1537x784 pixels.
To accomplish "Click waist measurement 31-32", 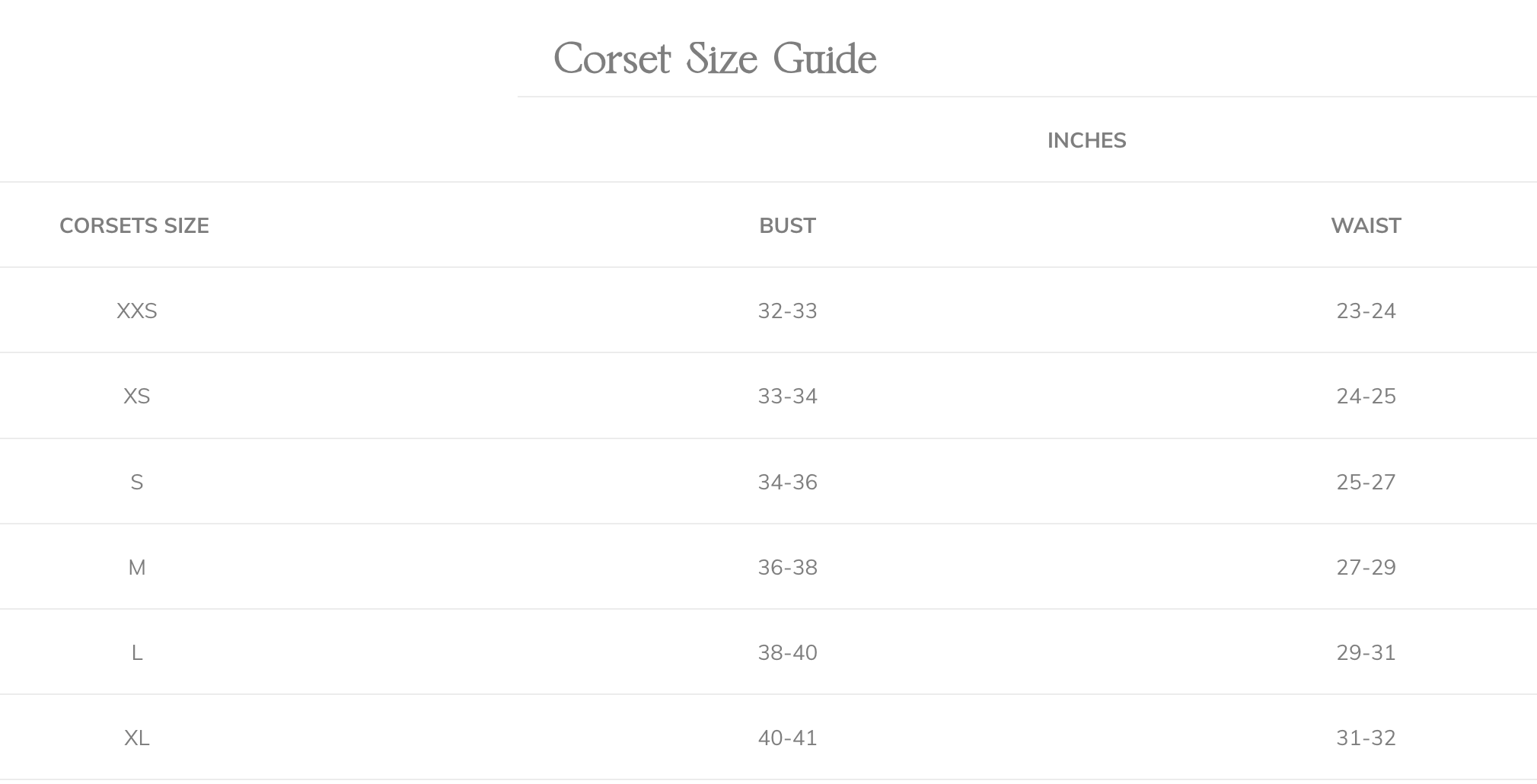I will click(x=1366, y=738).
